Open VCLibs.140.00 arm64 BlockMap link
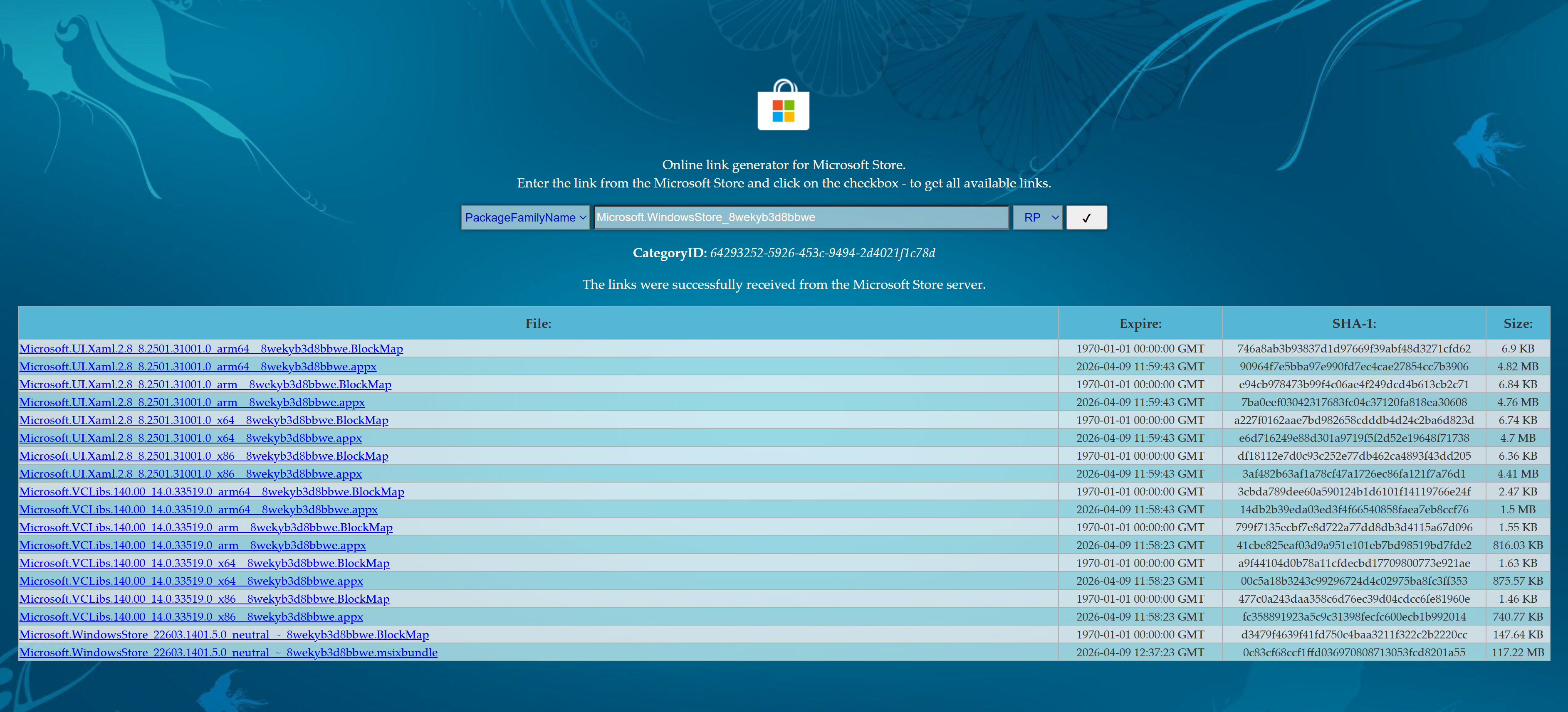The image size is (1568, 712). [212, 492]
